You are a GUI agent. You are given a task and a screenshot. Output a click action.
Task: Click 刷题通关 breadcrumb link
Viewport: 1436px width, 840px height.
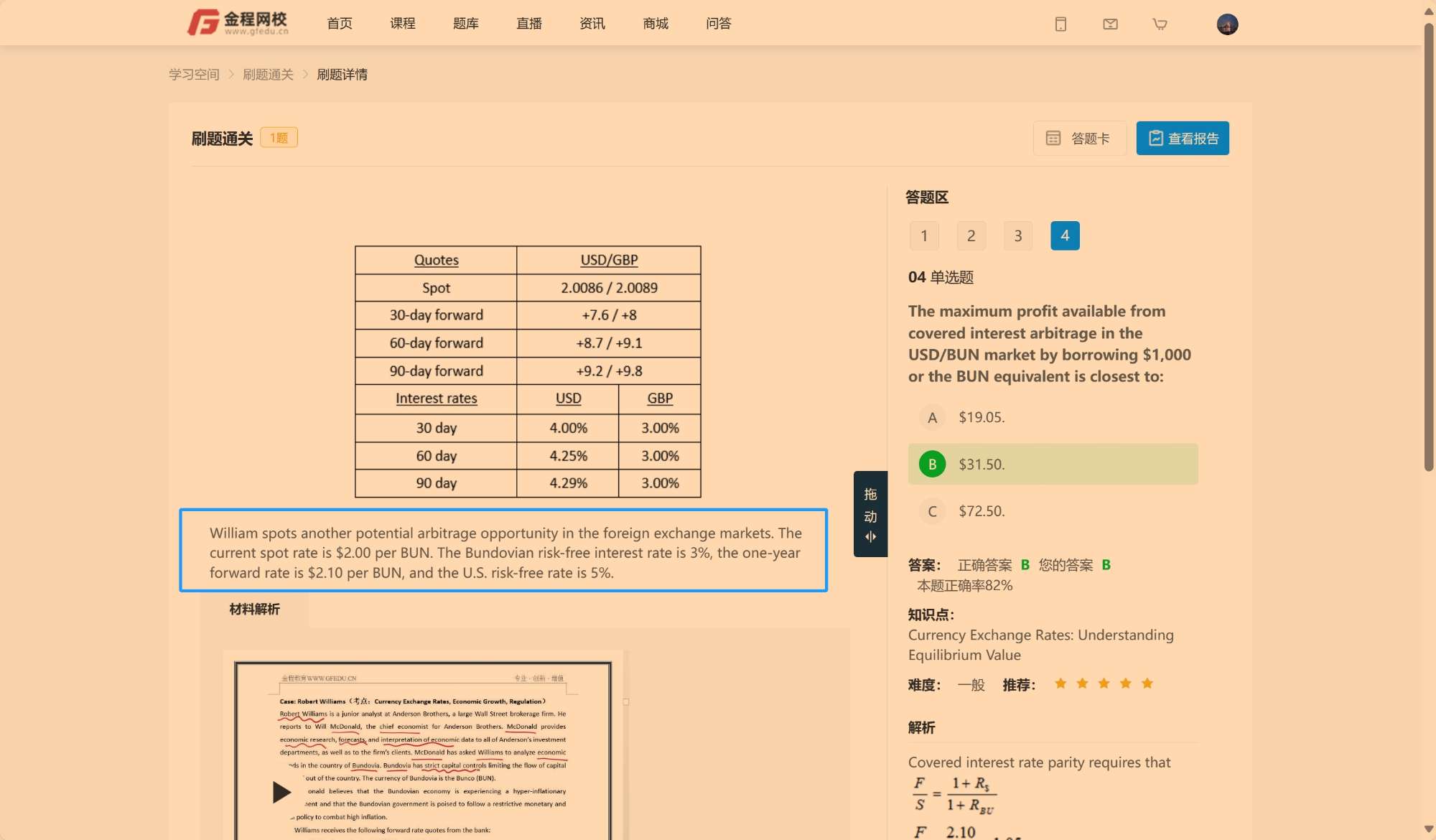[268, 75]
